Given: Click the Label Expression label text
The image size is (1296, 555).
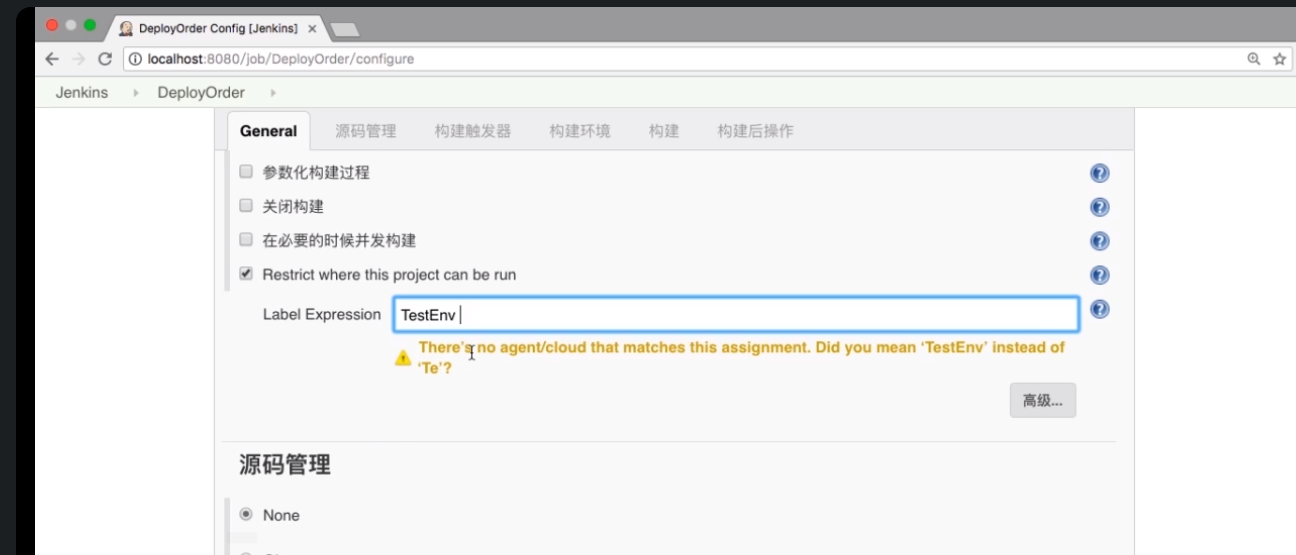Looking at the screenshot, I should coord(322,314).
